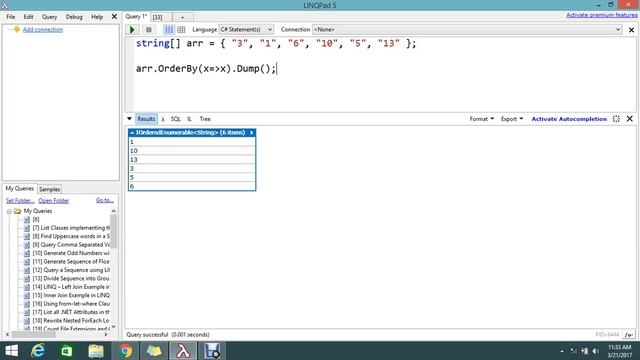Viewport: 640px width, 360px height.
Task: Open the Edit menu
Action: click(28, 17)
